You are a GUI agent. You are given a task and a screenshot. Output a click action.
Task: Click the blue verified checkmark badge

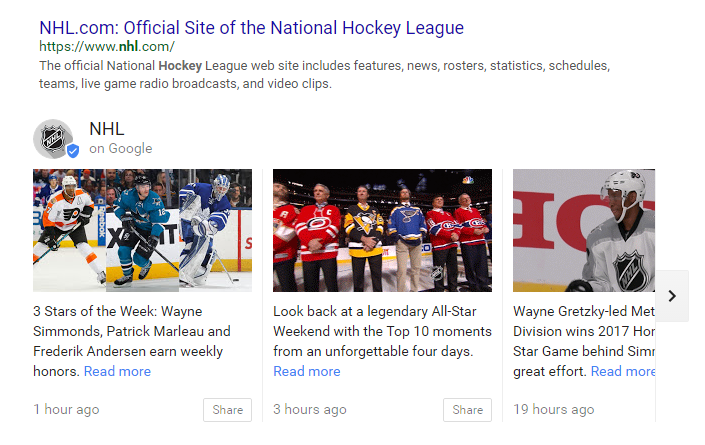coord(73,151)
